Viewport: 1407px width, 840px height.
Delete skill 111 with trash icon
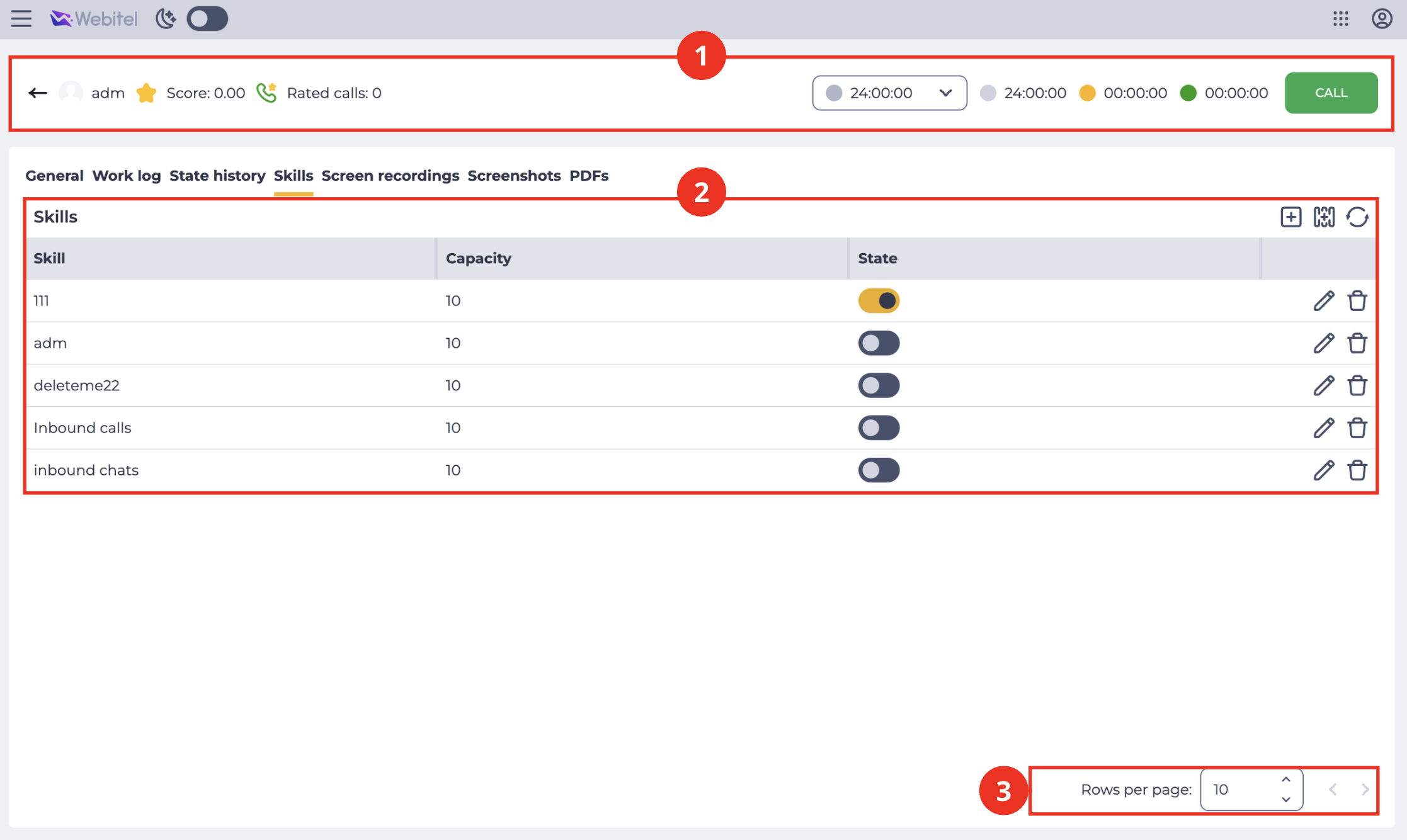click(x=1357, y=301)
